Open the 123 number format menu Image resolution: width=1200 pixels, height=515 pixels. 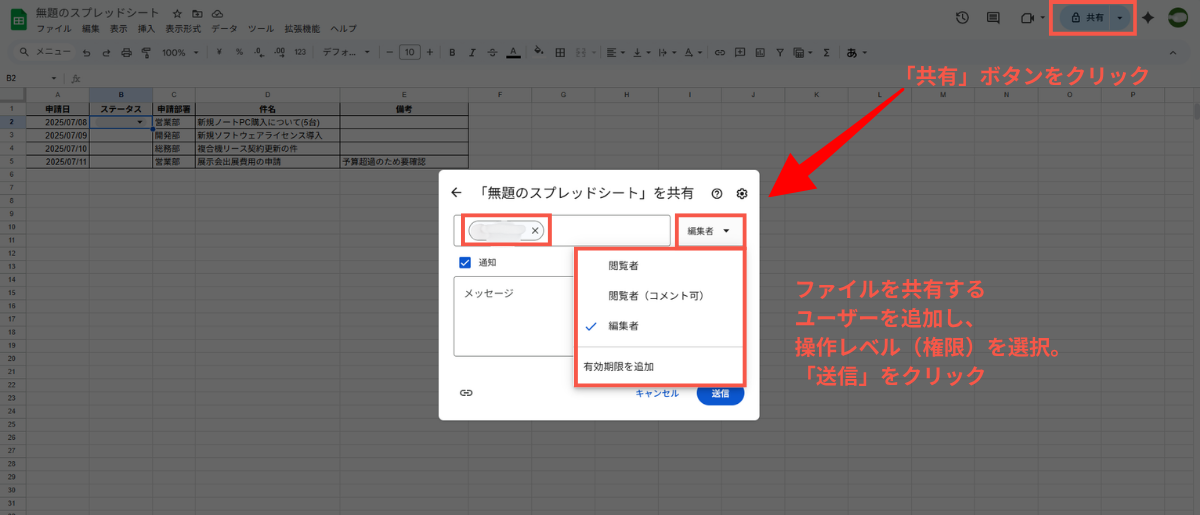300,52
